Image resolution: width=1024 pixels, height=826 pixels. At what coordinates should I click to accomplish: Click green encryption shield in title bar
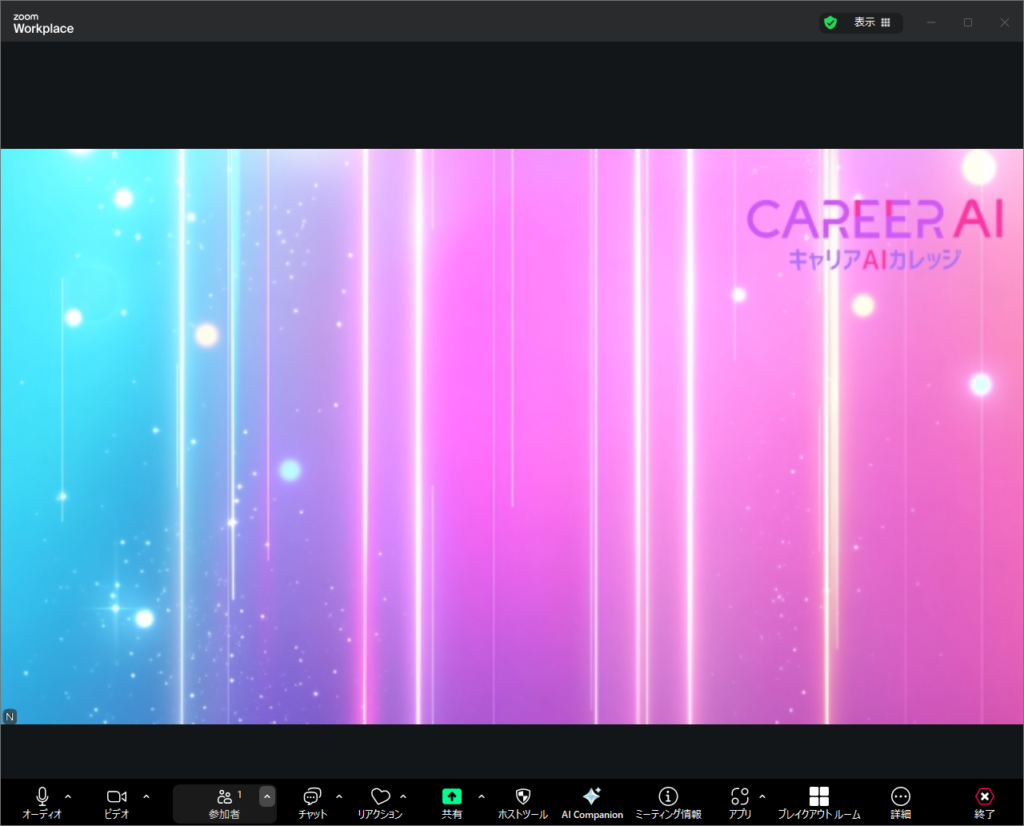click(x=830, y=22)
